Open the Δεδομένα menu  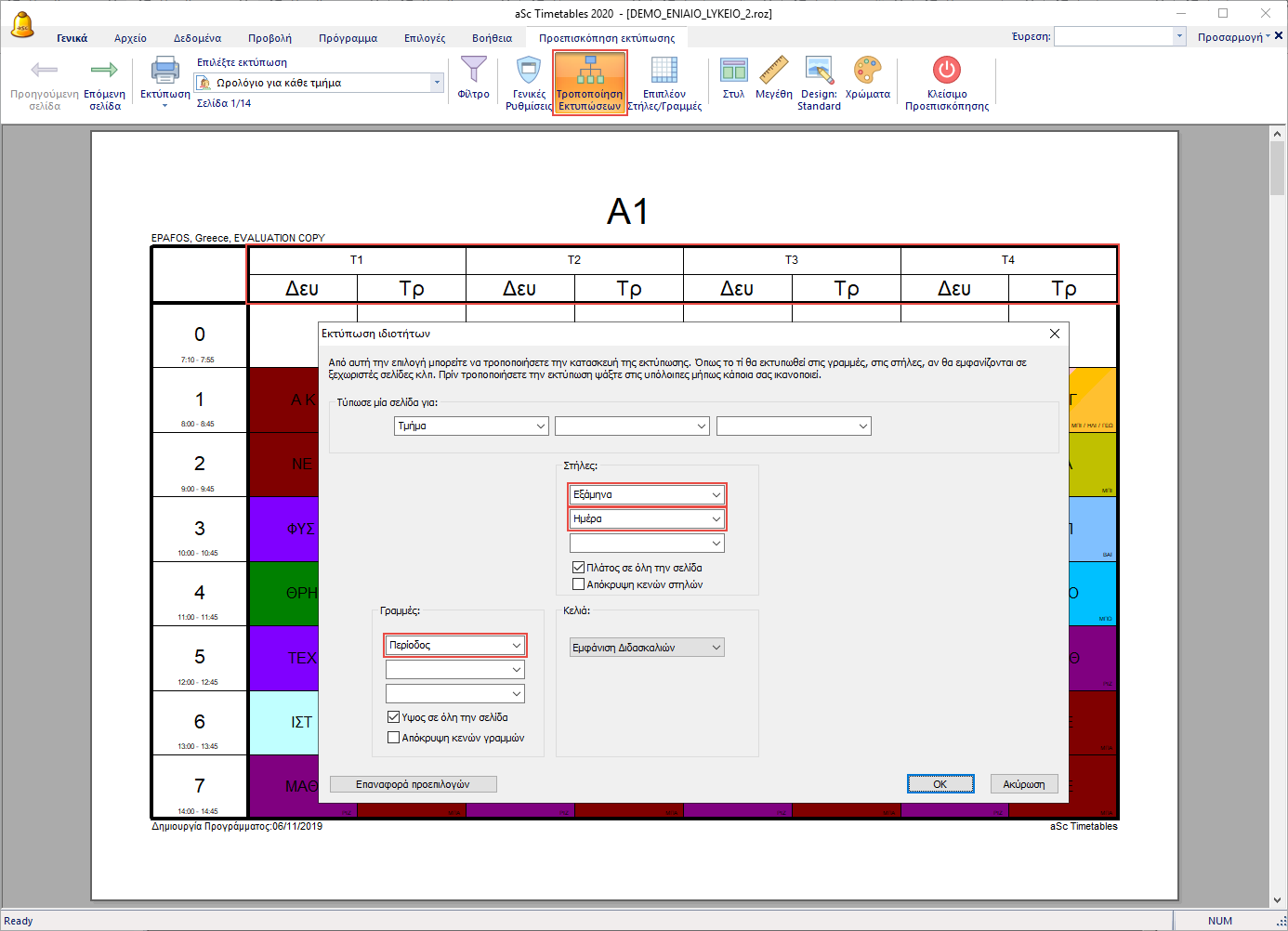coord(197,38)
